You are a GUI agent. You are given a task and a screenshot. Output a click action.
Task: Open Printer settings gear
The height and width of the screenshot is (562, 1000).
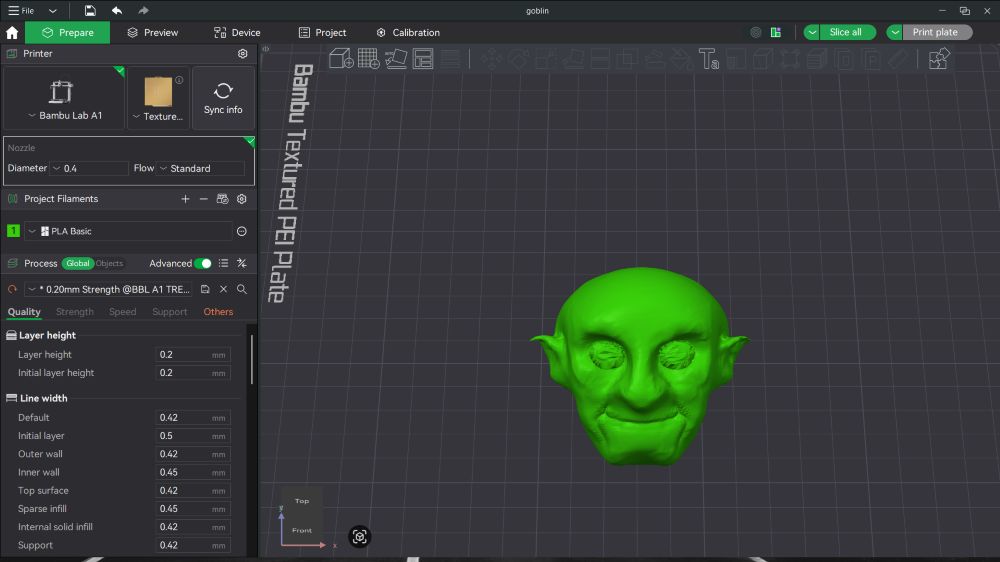coord(242,54)
